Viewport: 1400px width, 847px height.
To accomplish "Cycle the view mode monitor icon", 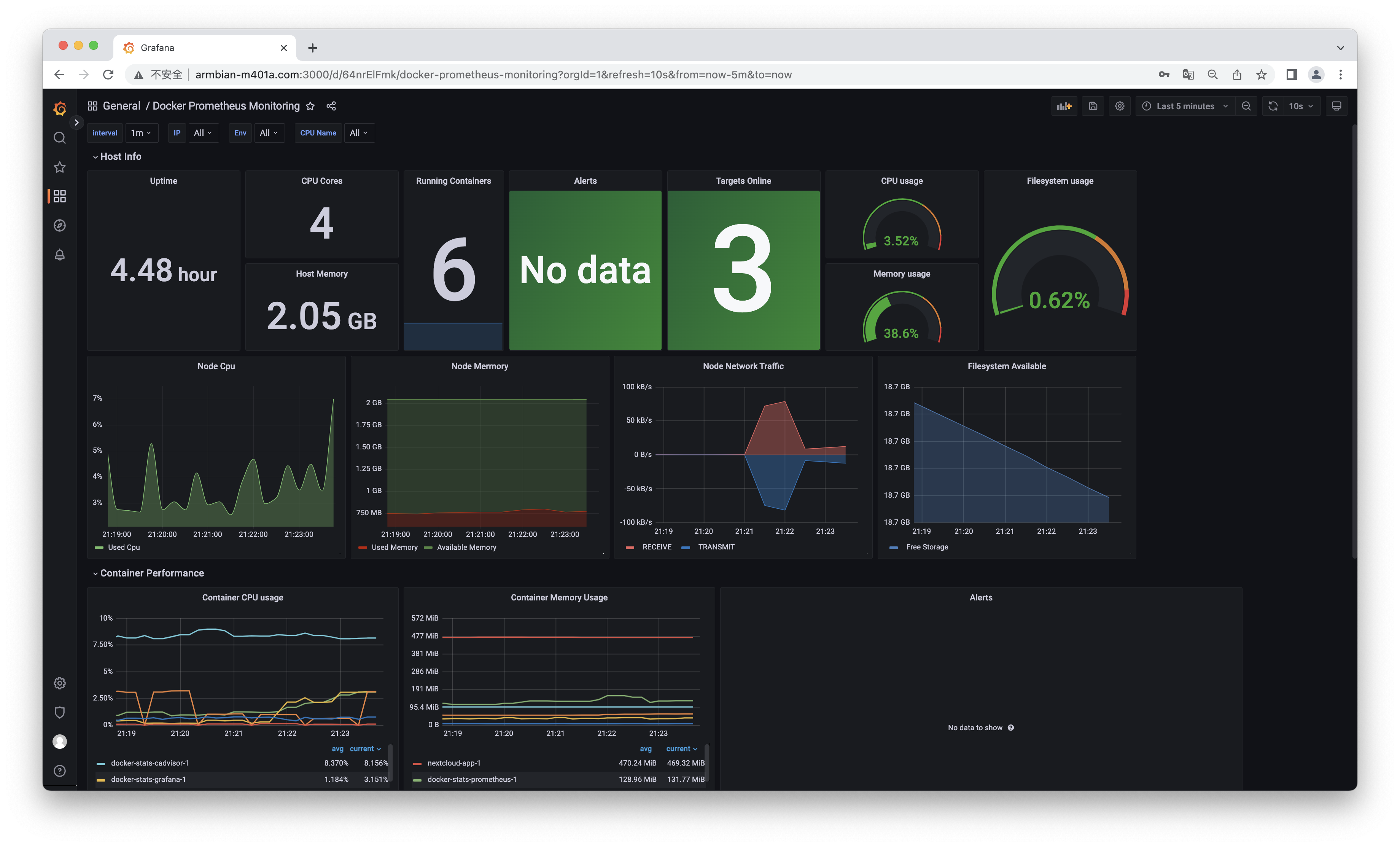I will tap(1336, 106).
